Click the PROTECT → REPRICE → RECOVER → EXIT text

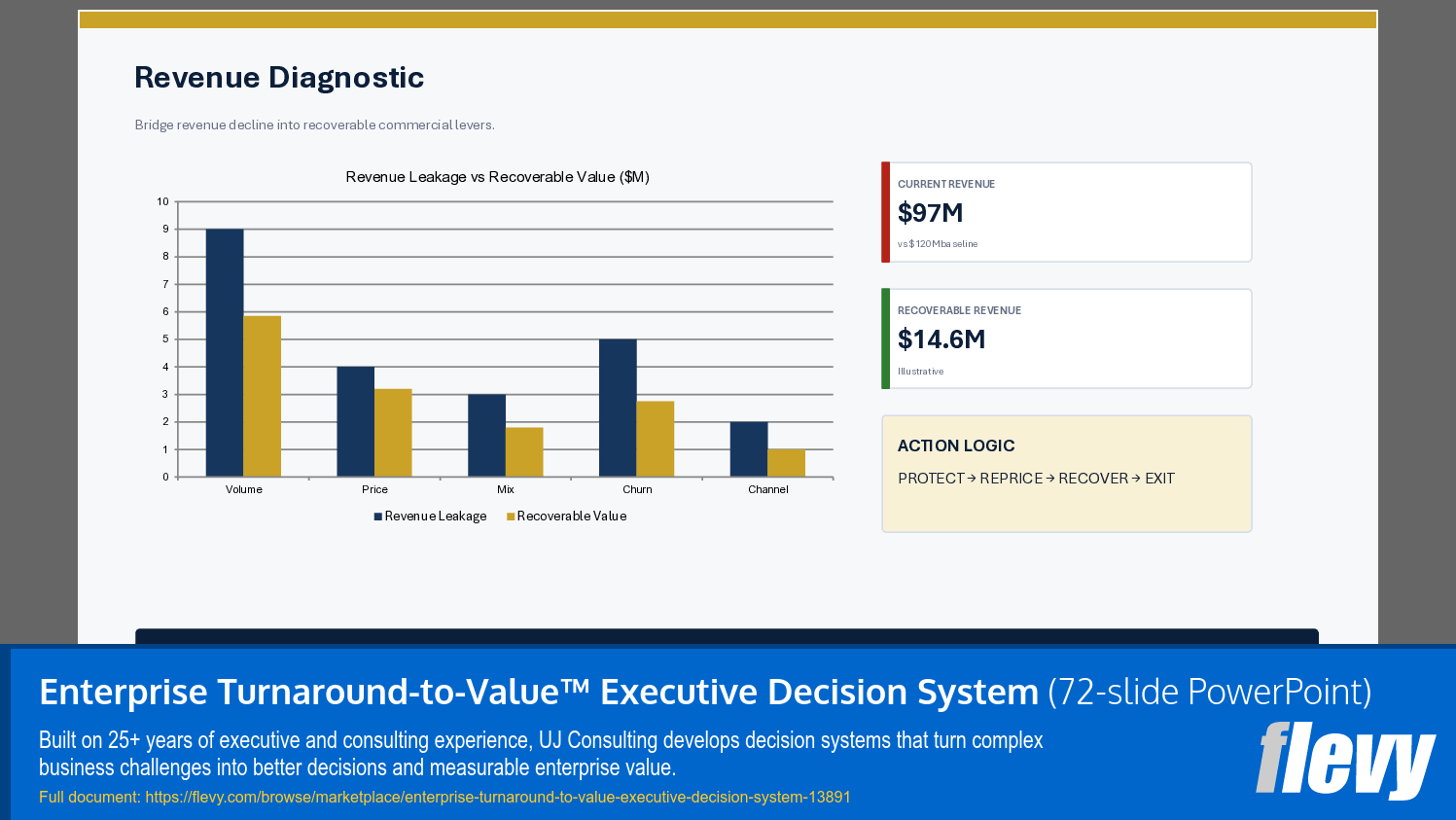[x=1036, y=479]
